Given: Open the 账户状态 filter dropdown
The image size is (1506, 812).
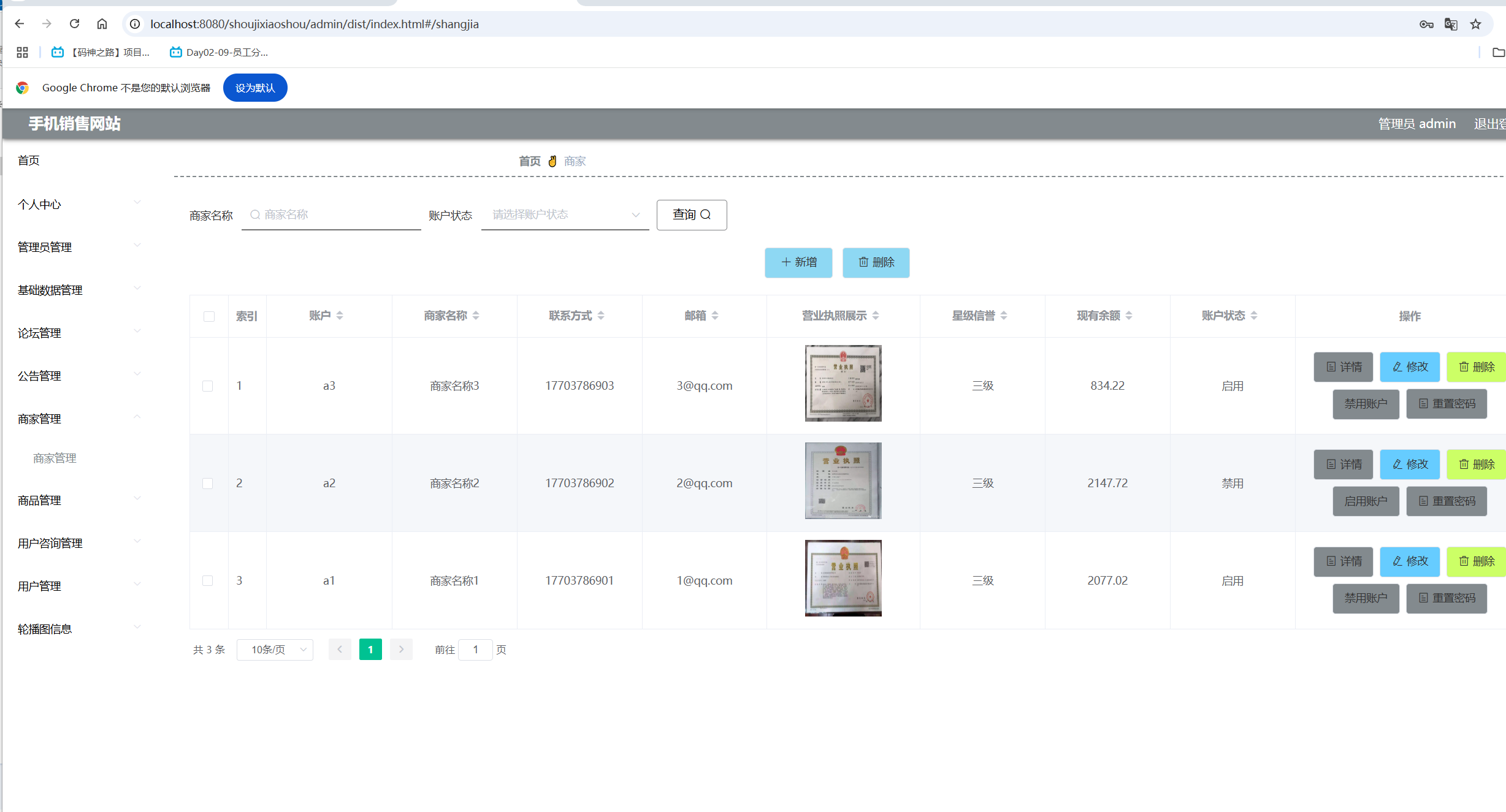Looking at the screenshot, I should pyautogui.click(x=564, y=215).
